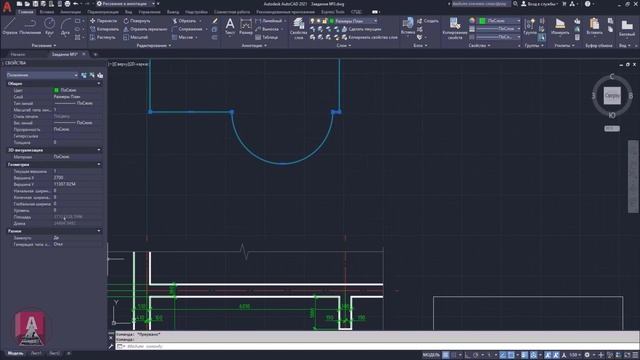
Task: Click the Plot (print) icon in quick access toolbar
Action: click(x=67, y=4)
